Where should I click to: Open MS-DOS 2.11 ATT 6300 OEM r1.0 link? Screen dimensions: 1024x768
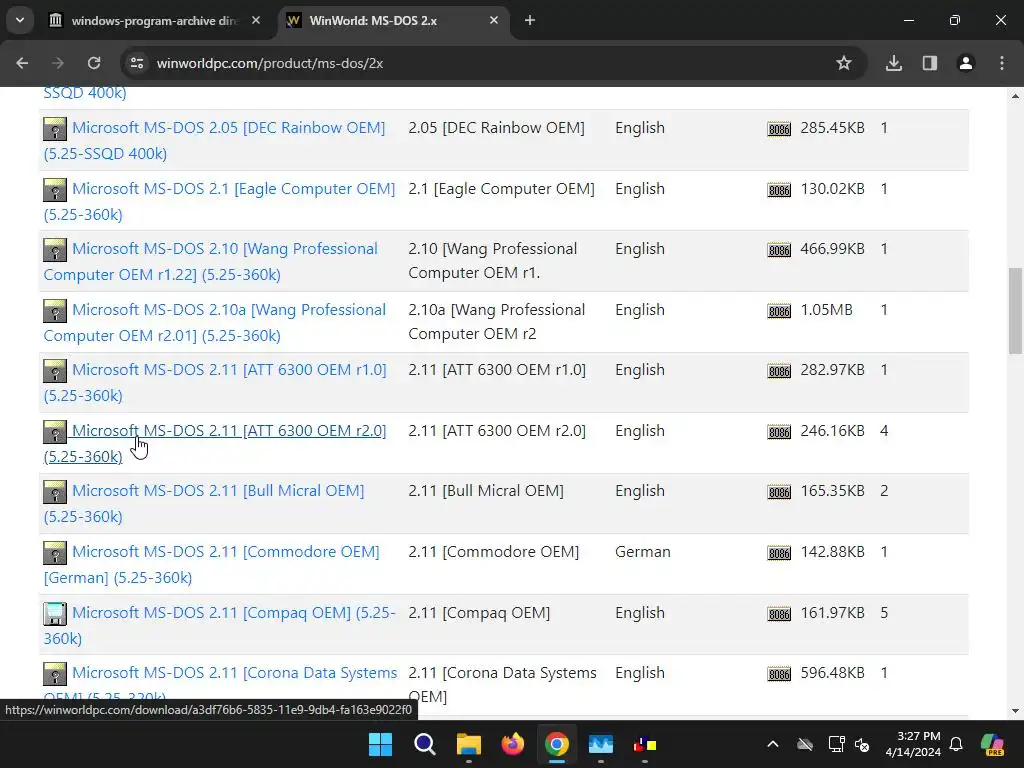(229, 370)
